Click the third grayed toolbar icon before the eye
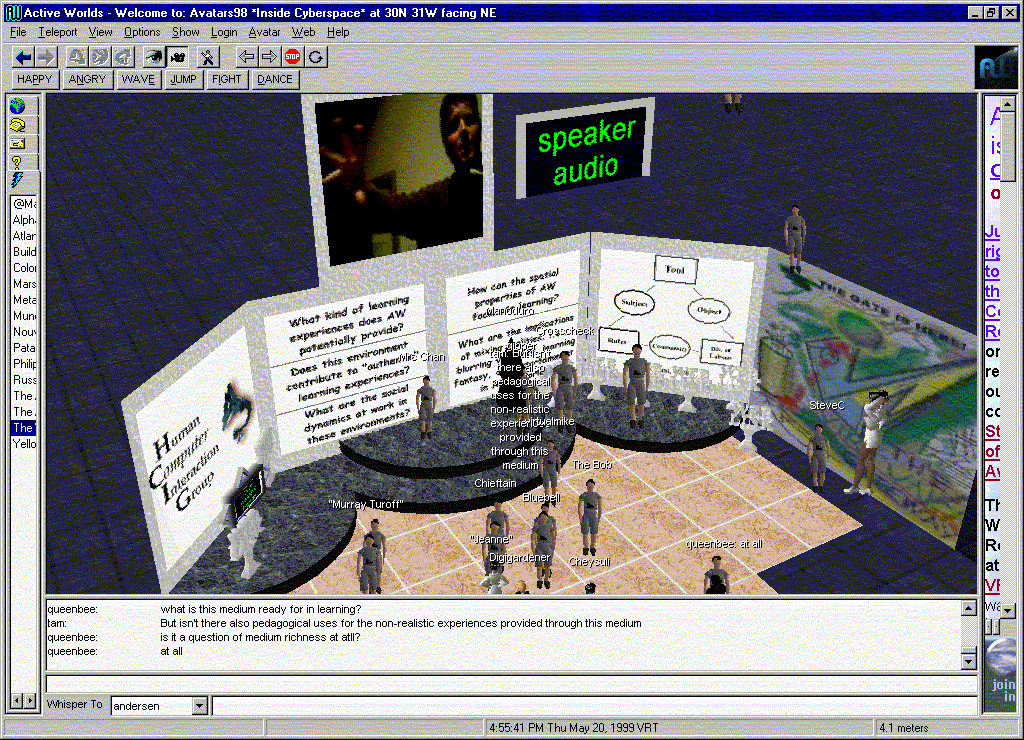1024x740 pixels. pyautogui.click(x=123, y=57)
